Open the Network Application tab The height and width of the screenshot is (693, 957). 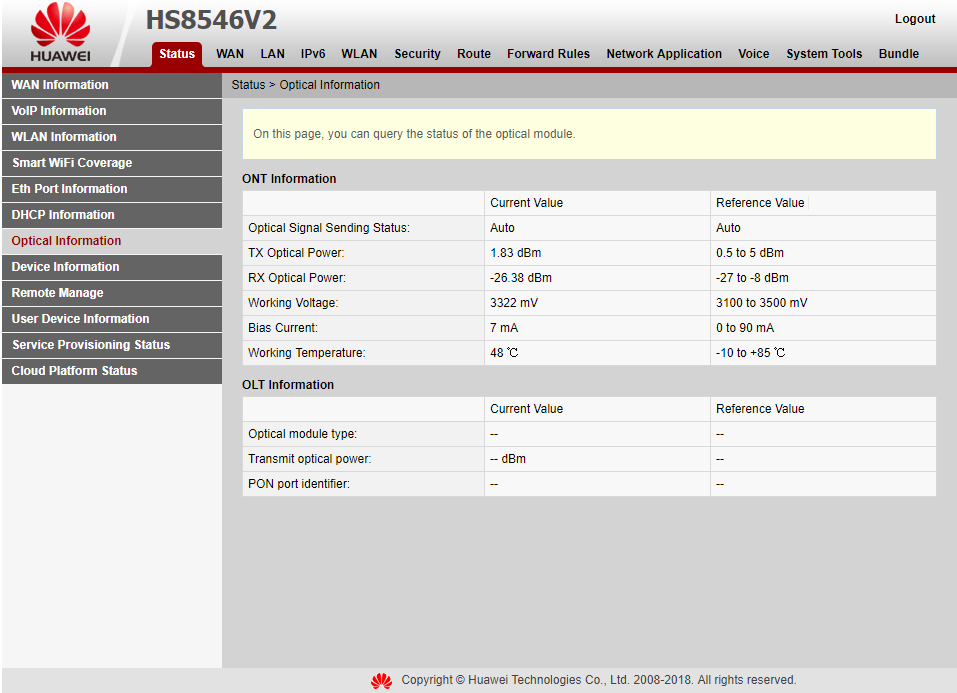click(663, 54)
